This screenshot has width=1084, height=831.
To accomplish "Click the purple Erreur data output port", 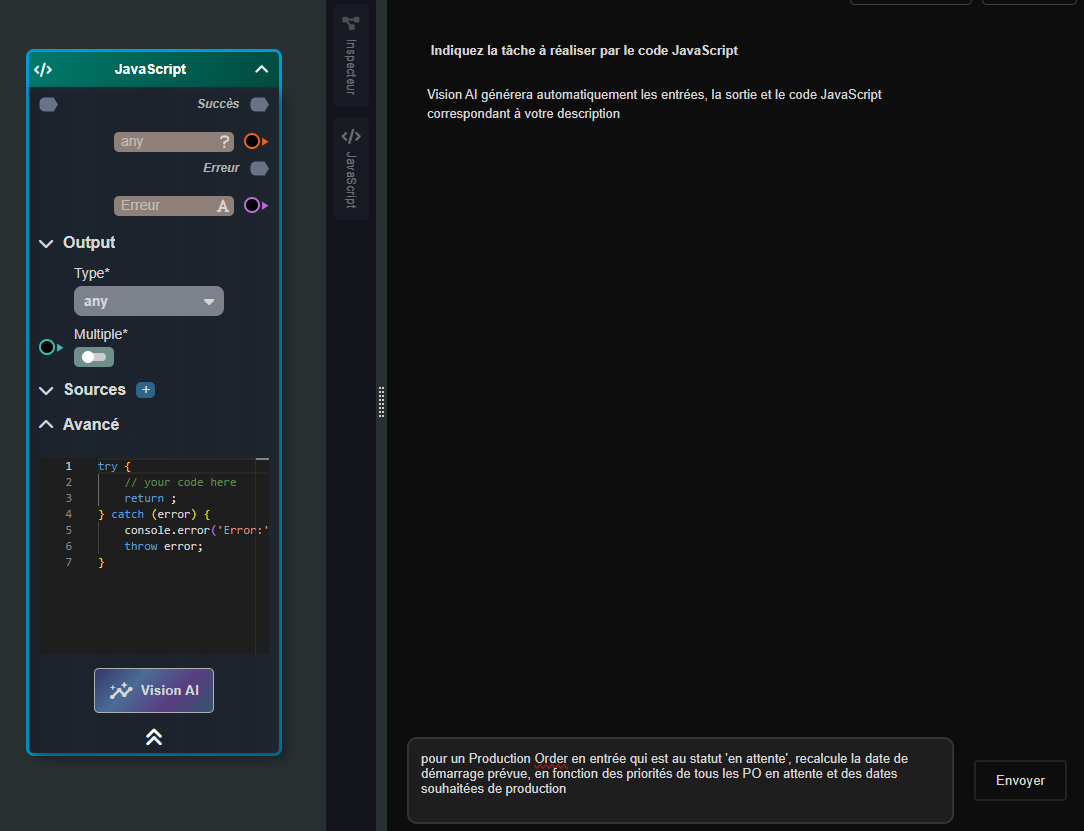I will click(253, 205).
